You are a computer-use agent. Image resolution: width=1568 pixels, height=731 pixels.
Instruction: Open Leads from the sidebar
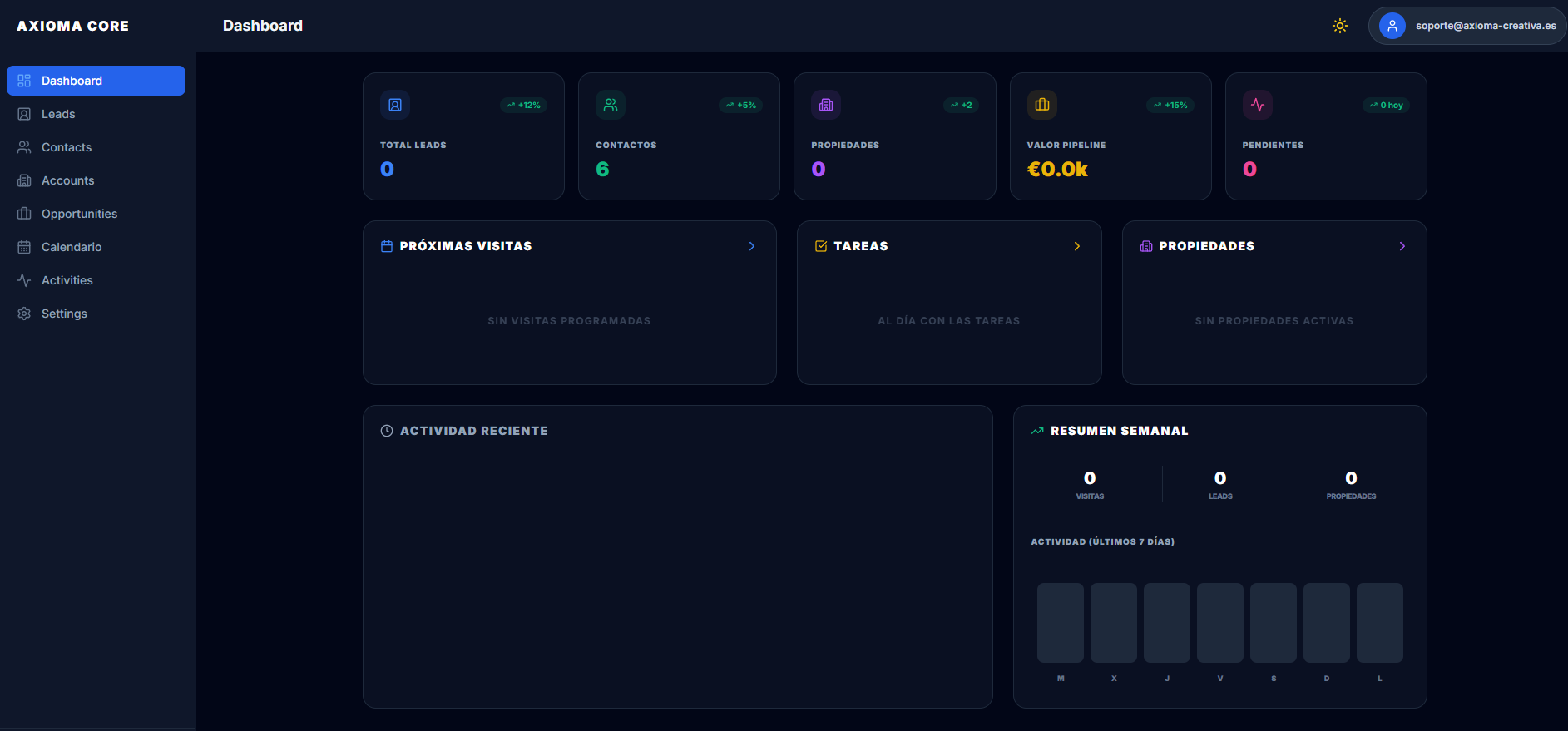pos(96,114)
